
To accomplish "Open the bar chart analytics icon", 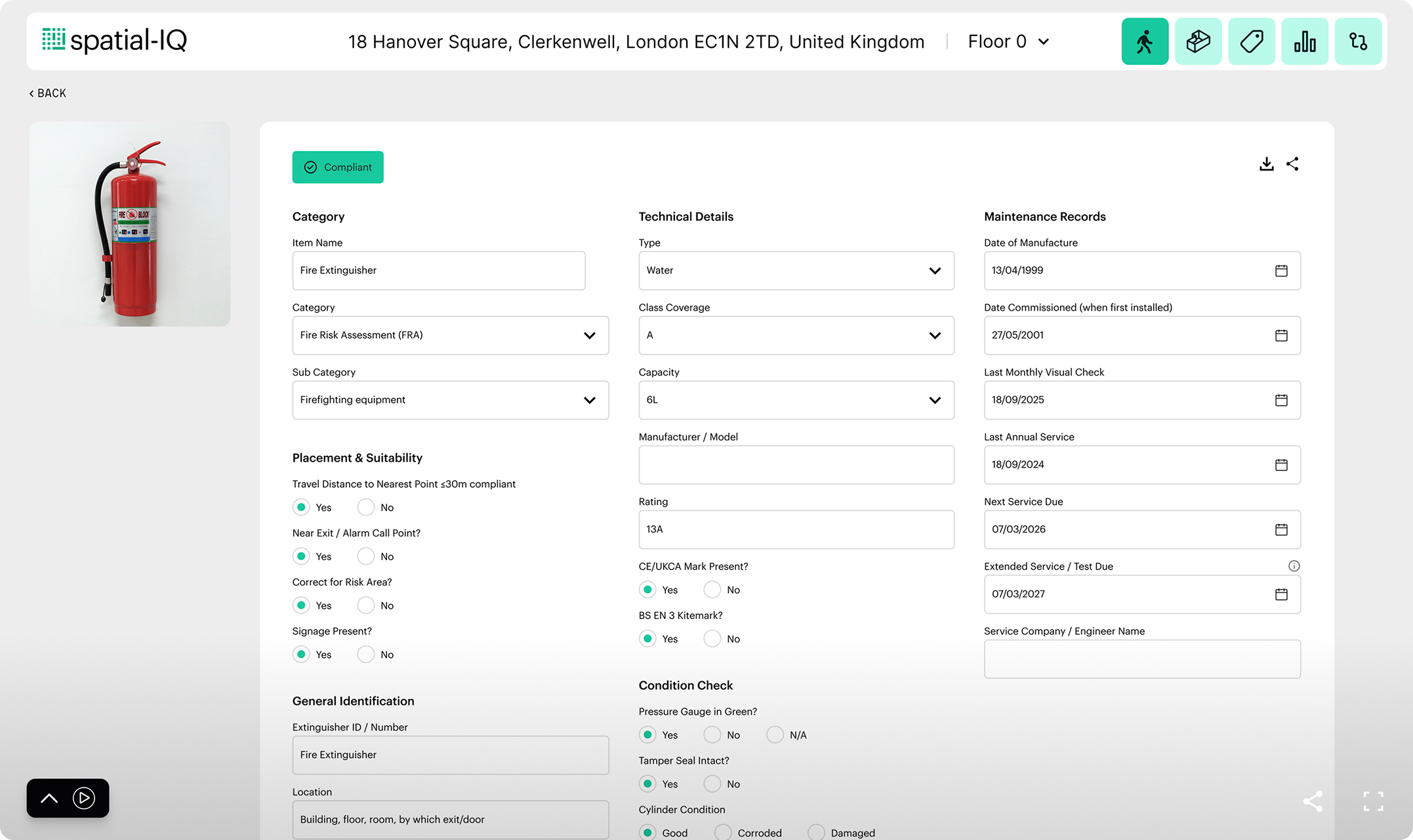I will pyautogui.click(x=1305, y=41).
